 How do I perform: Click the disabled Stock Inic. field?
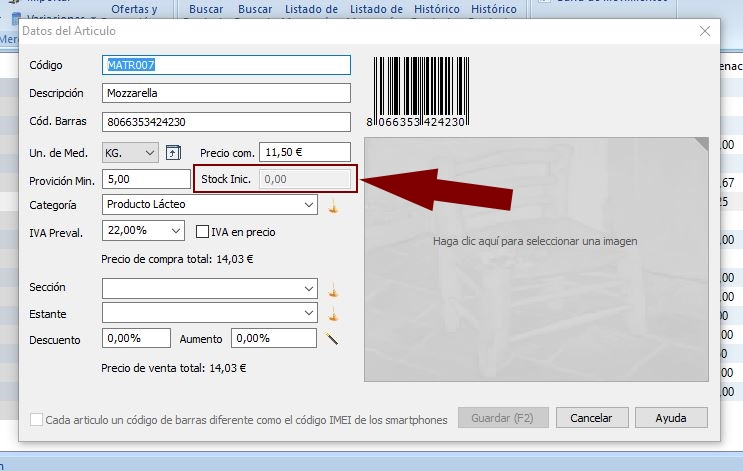tap(305, 179)
